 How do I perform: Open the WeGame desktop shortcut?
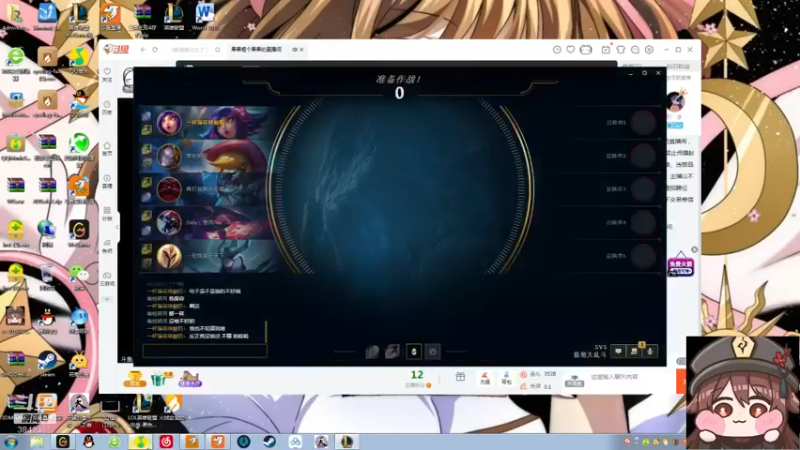[x=79, y=233]
